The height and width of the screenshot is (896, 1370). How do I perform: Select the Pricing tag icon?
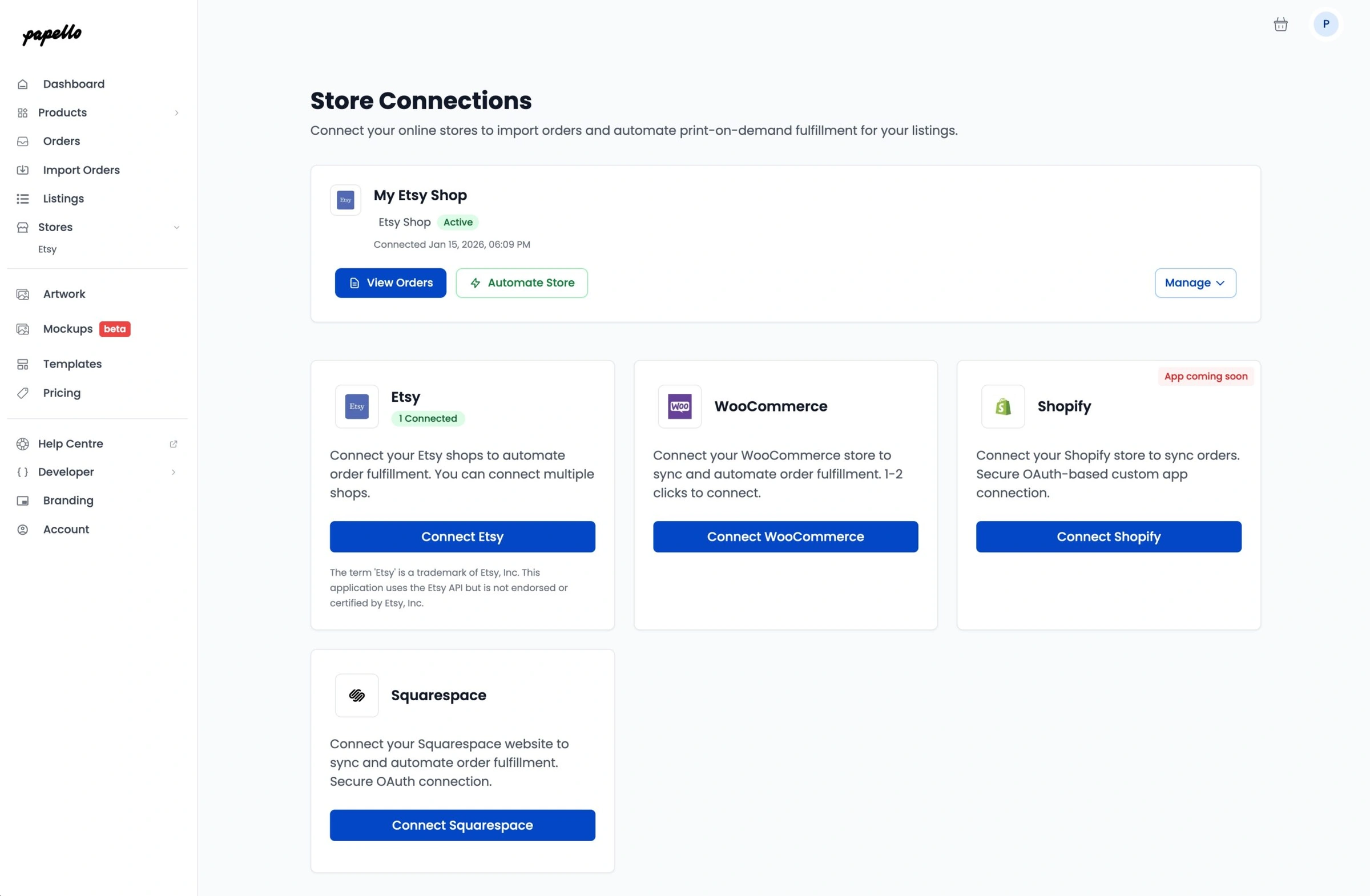pyautogui.click(x=22, y=393)
